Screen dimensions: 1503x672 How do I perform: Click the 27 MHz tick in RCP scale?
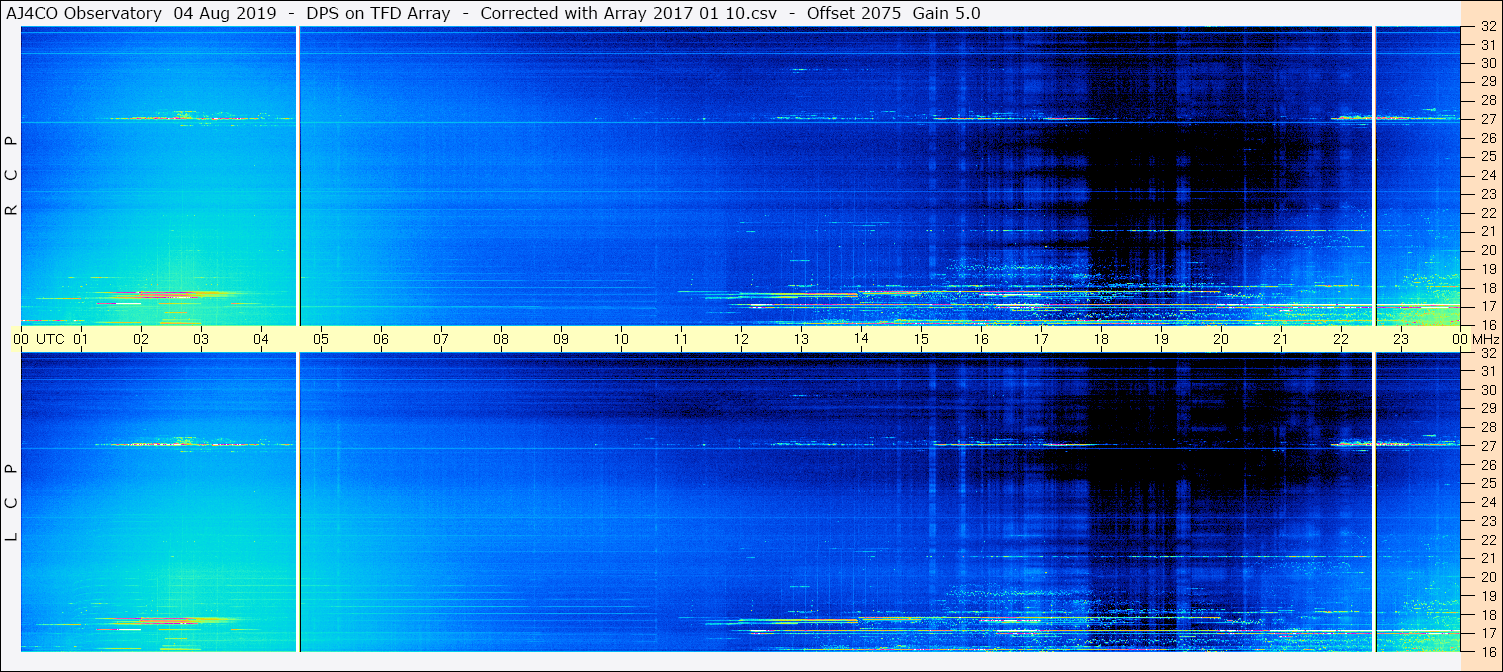click(1487, 119)
